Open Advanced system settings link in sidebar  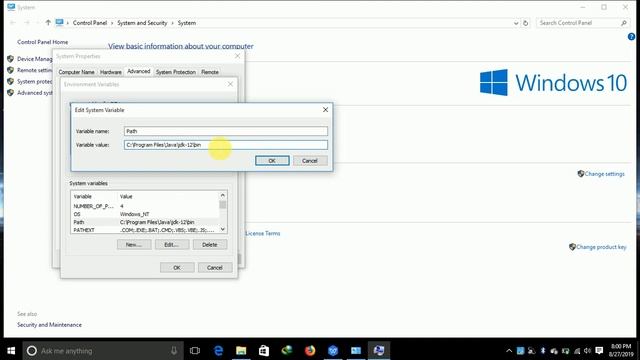pos(35,93)
